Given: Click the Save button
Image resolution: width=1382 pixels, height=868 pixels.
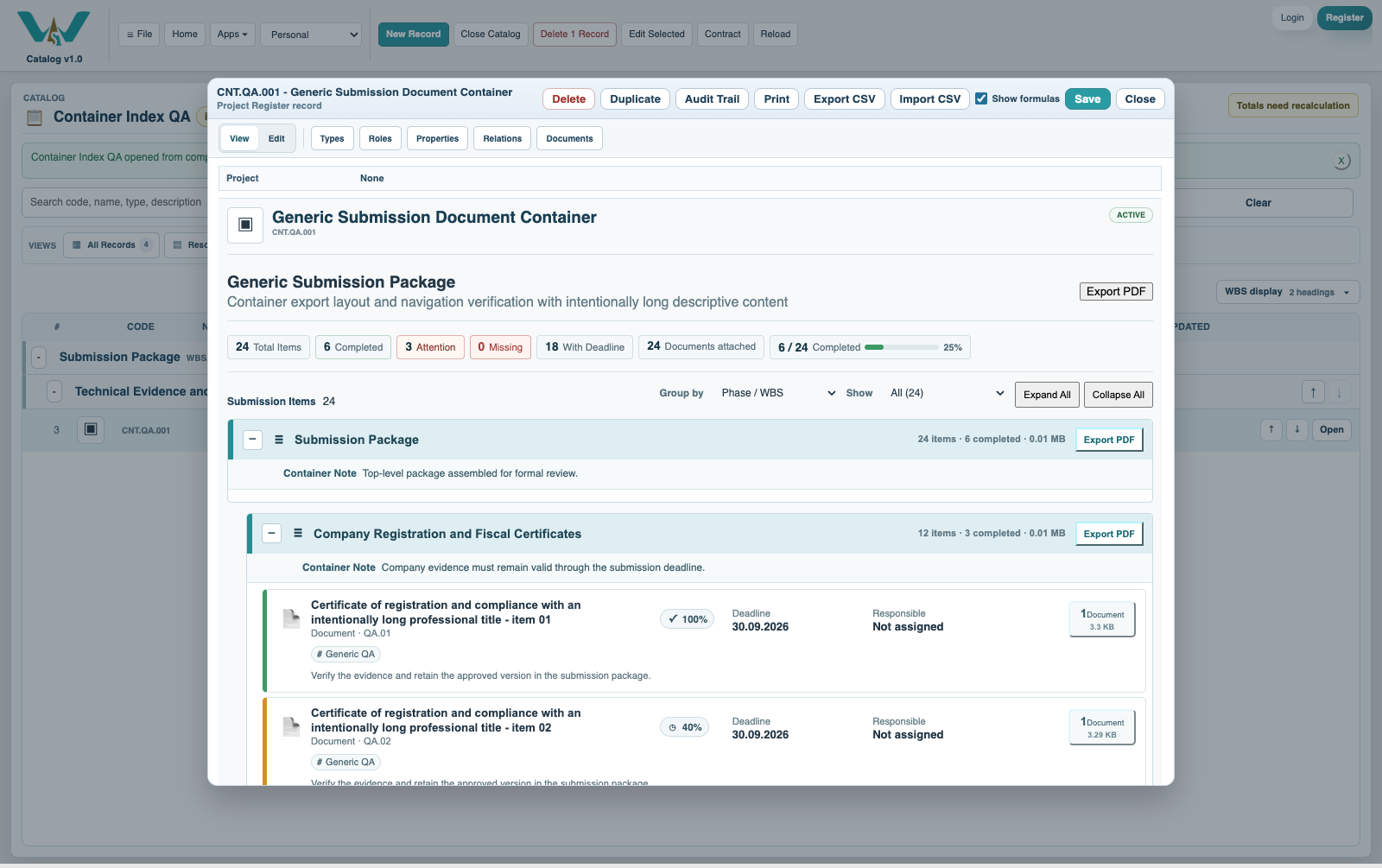Looking at the screenshot, I should [x=1087, y=98].
